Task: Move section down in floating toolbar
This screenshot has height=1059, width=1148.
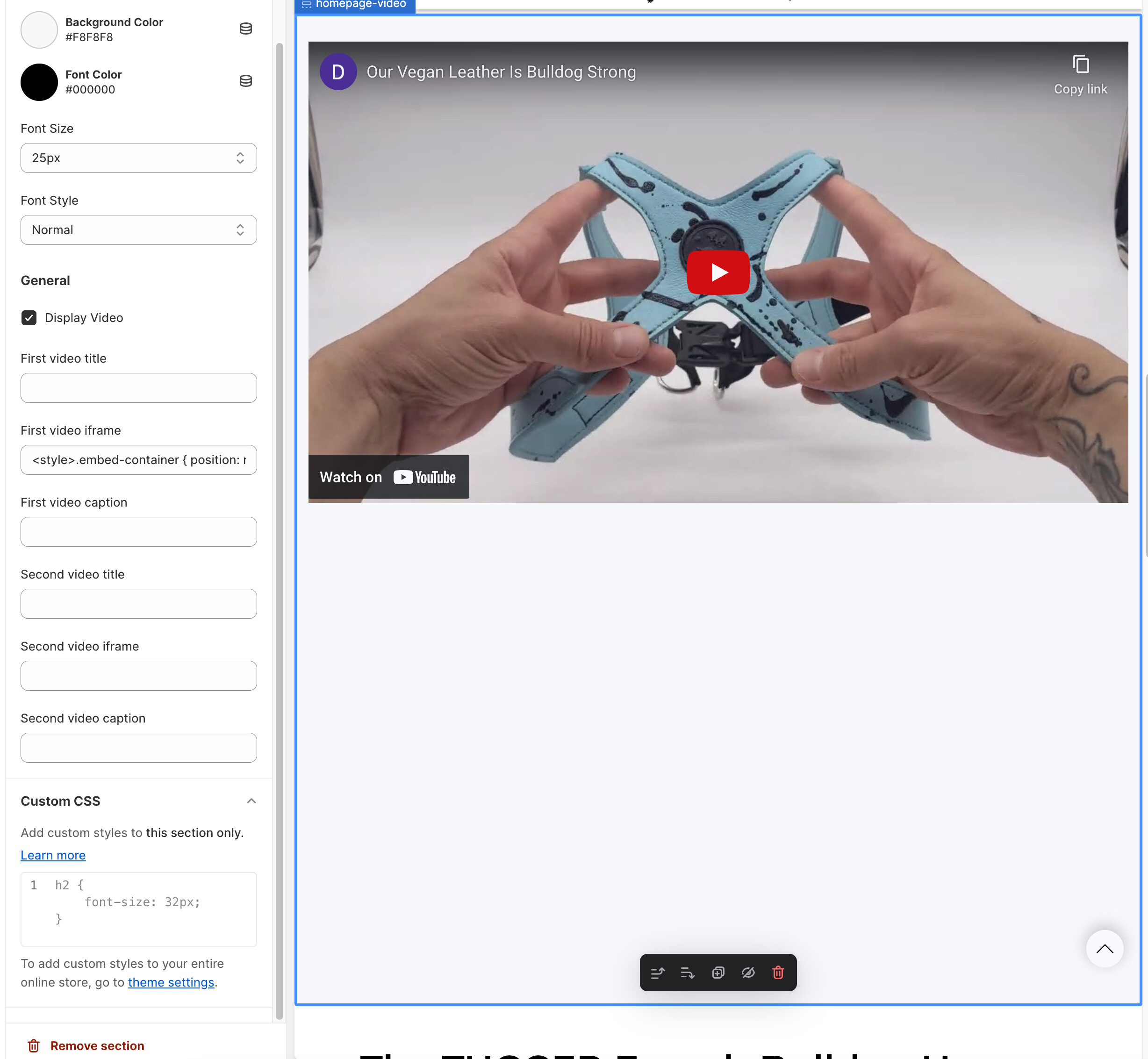Action: (687, 973)
